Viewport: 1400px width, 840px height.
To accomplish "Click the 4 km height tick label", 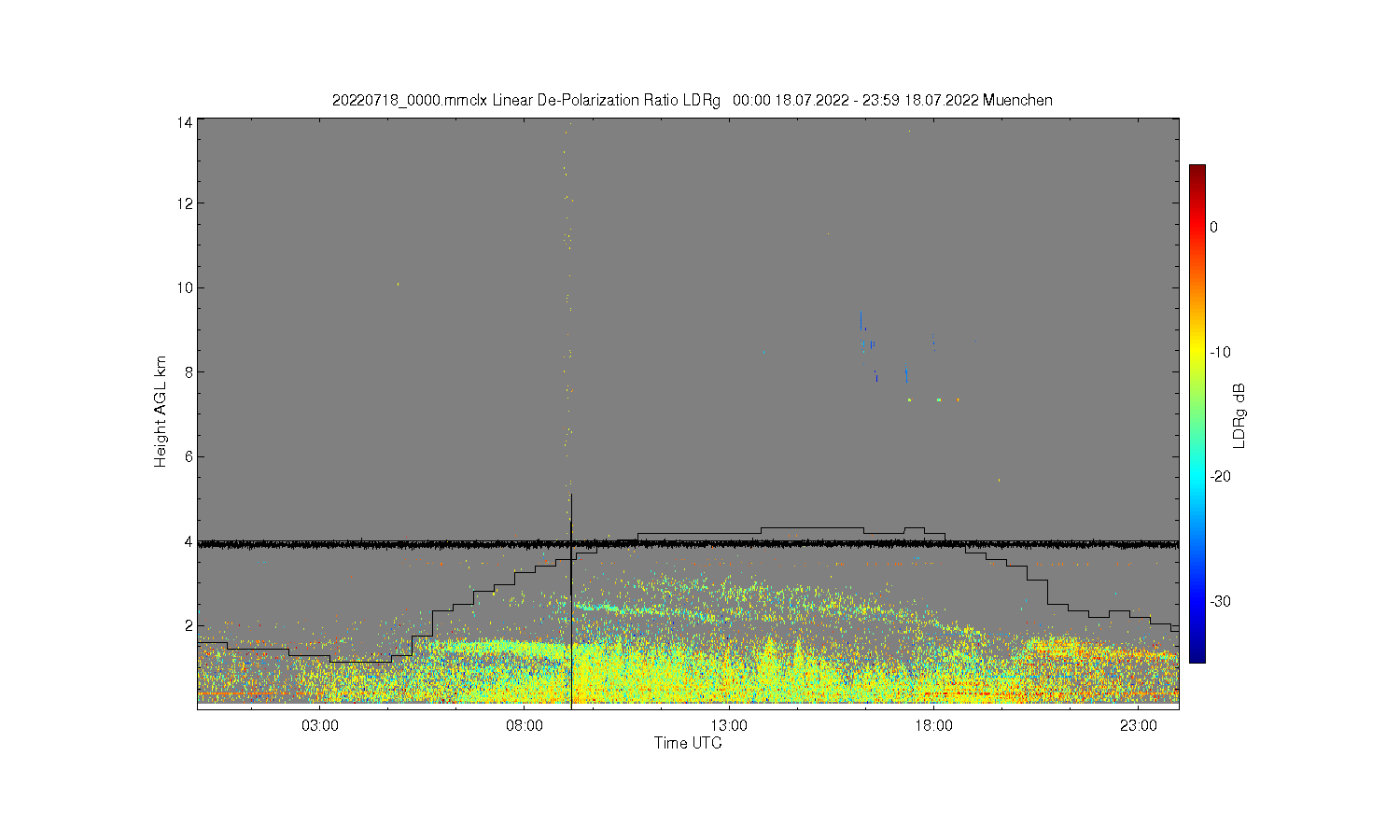I will click(x=189, y=541).
